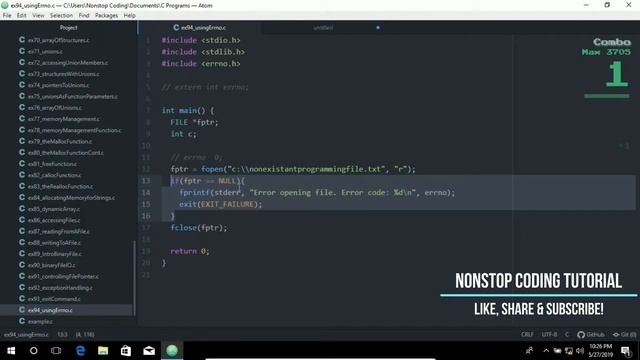640x360 pixels.
Task: Open ex81_freeFunction.c file
Action: 52,164
